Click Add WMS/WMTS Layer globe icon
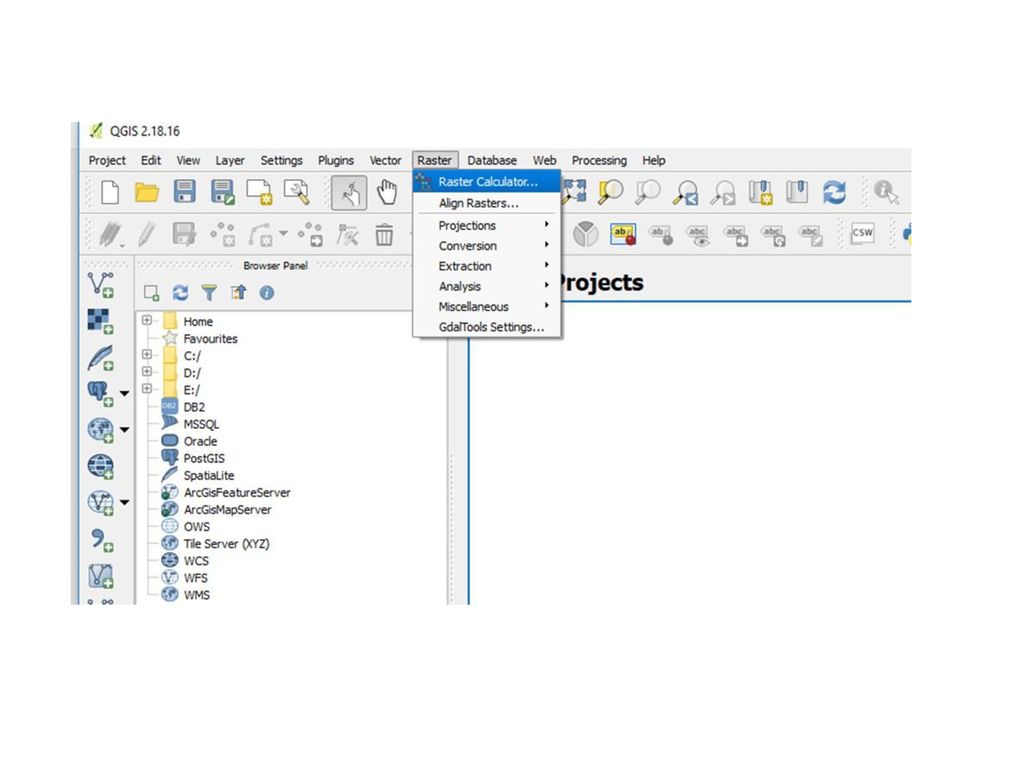1024x768 pixels. click(x=101, y=430)
